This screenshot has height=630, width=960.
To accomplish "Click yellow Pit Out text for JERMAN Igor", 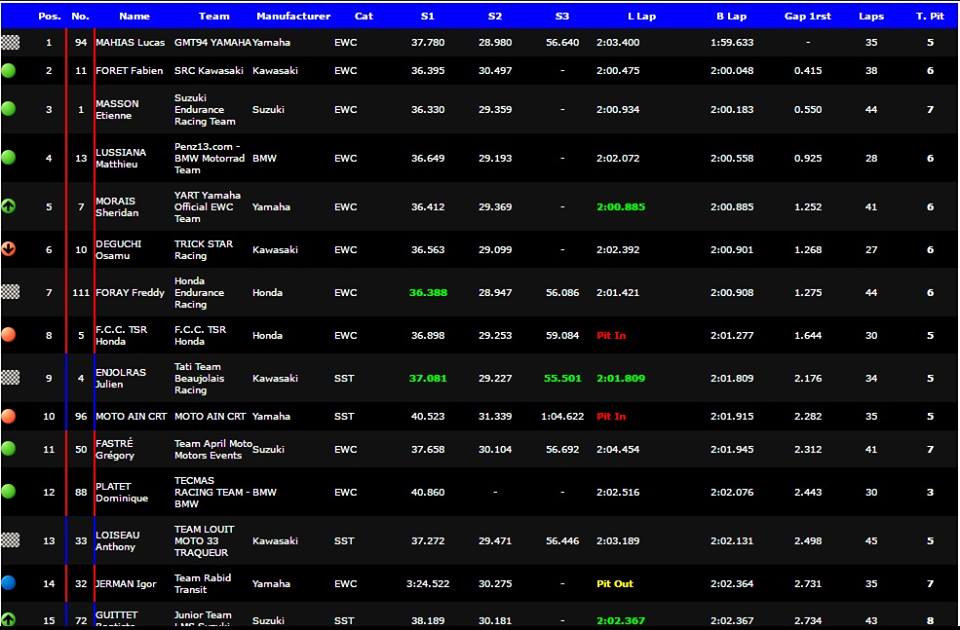I will 614,584.
